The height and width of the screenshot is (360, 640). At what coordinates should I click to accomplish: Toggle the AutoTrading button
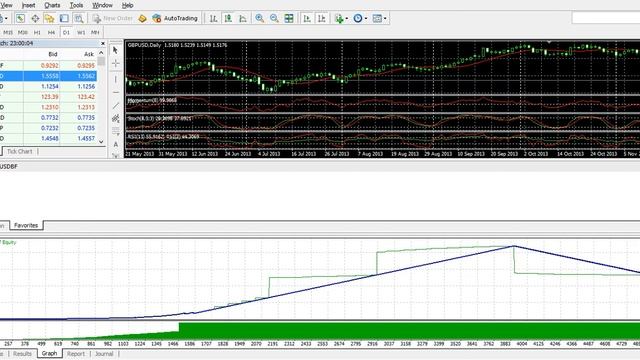point(175,18)
